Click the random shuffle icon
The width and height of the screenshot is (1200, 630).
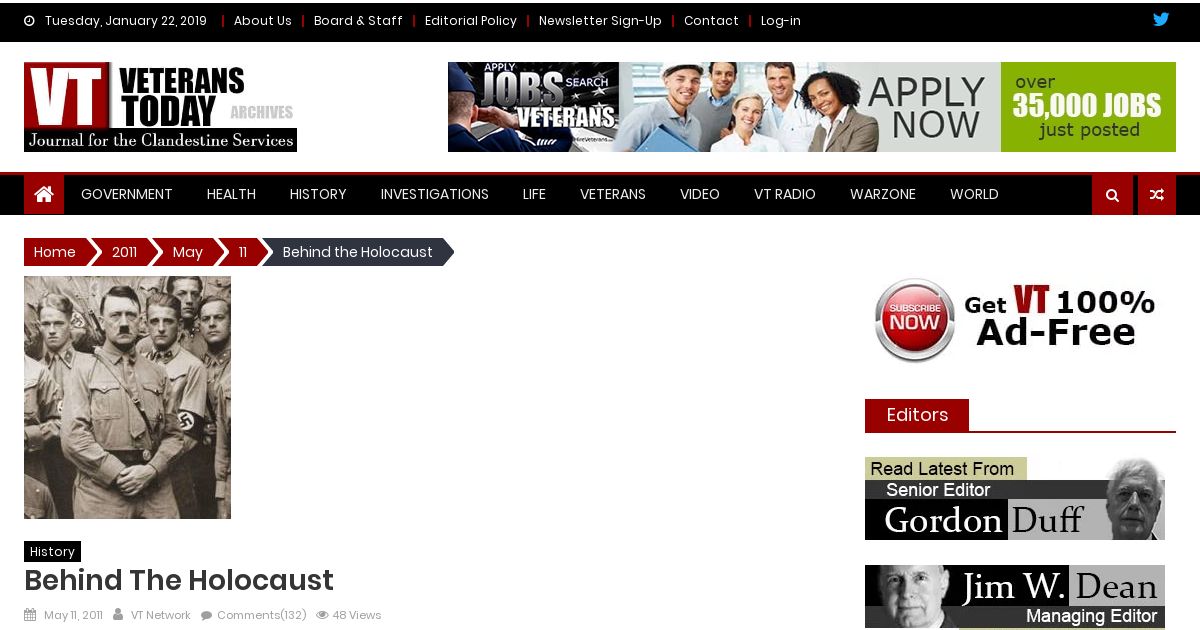point(1157,195)
